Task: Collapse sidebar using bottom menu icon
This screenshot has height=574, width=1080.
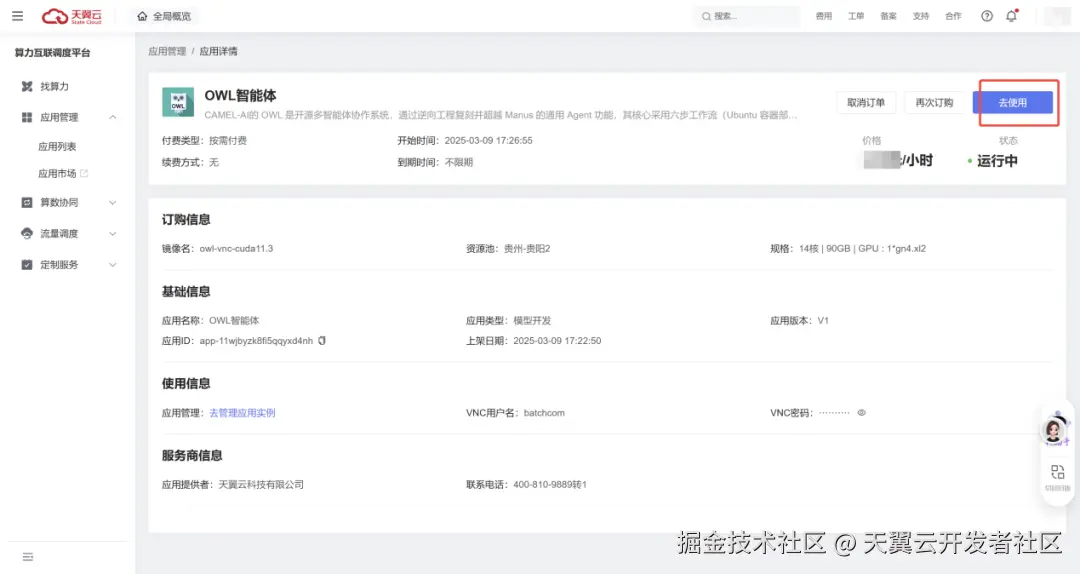Action: pos(28,557)
